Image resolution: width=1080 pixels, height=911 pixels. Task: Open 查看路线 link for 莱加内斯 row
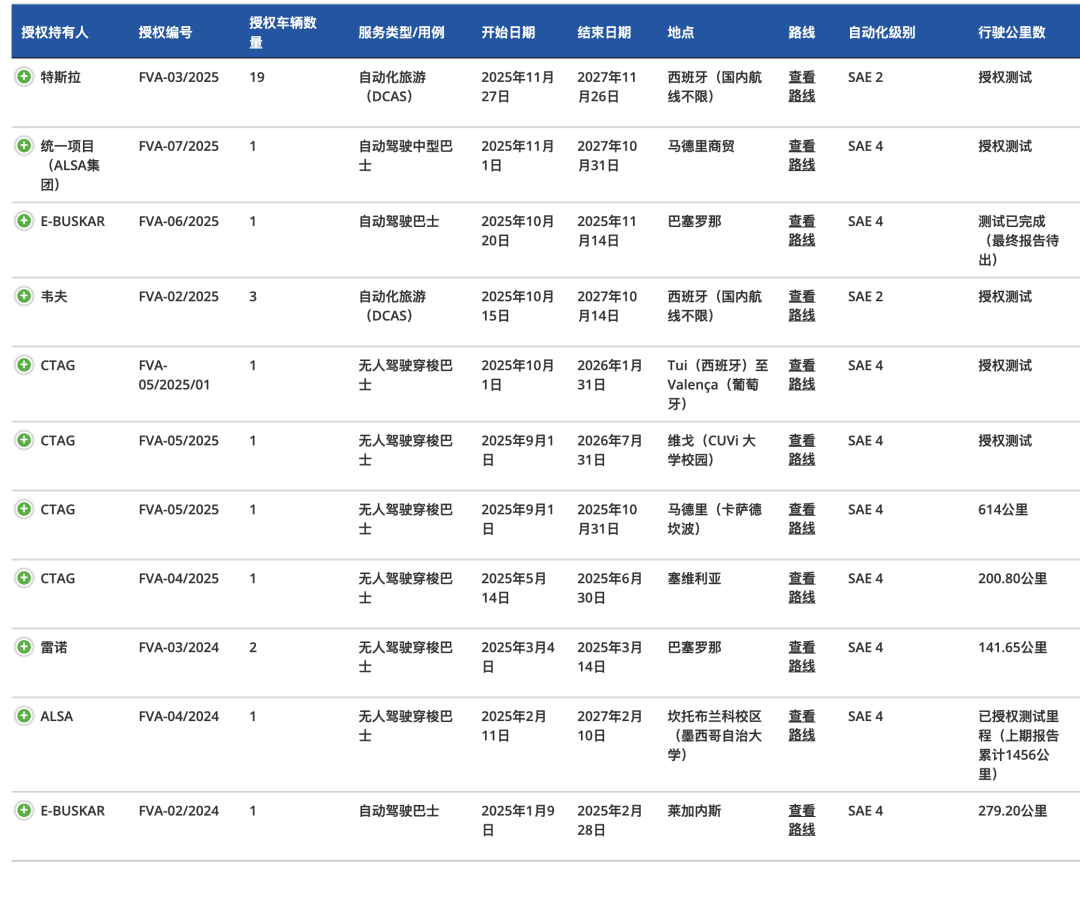pyautogui.click(x=802, y=820)
